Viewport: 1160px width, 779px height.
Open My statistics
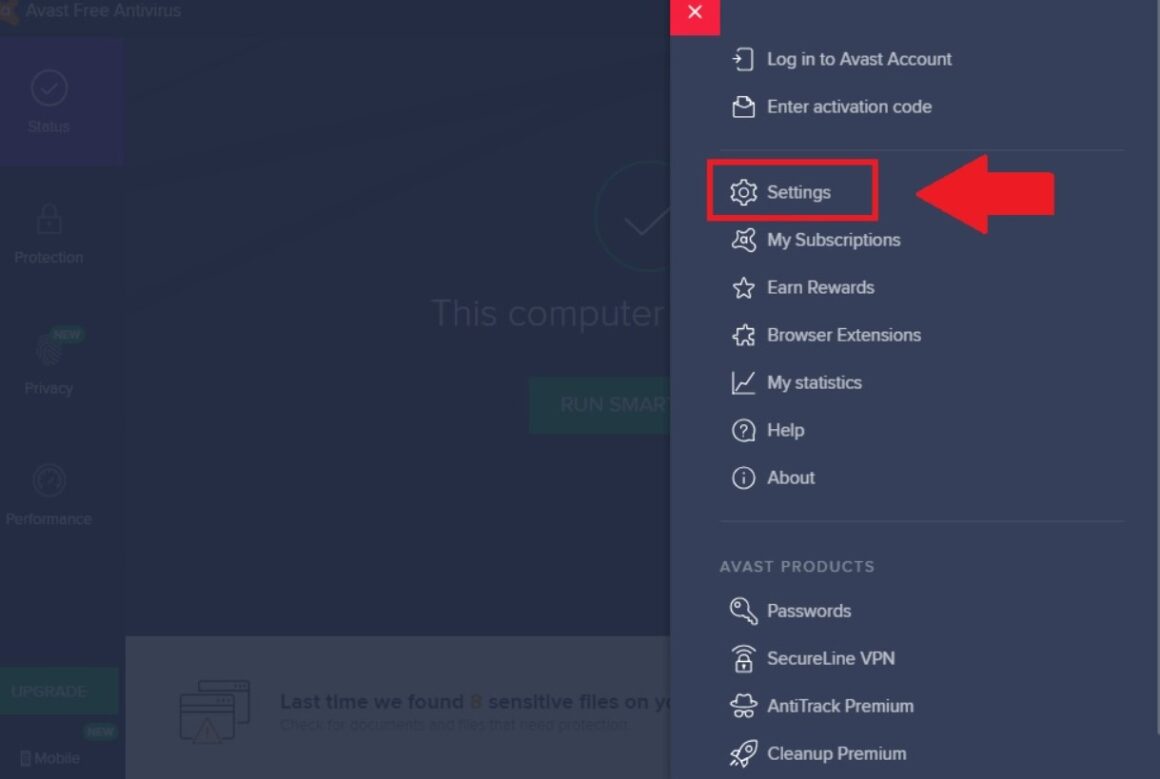814,382
